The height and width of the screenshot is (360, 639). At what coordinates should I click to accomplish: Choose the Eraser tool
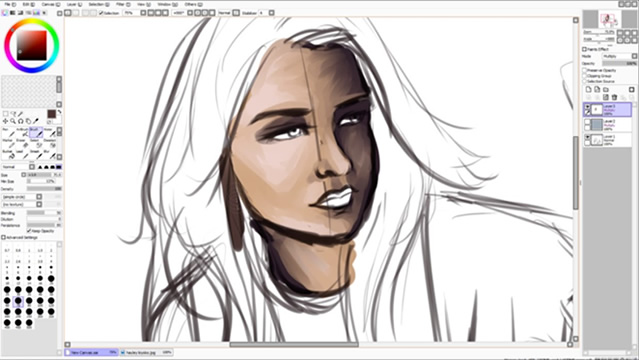tap(22, 144)
